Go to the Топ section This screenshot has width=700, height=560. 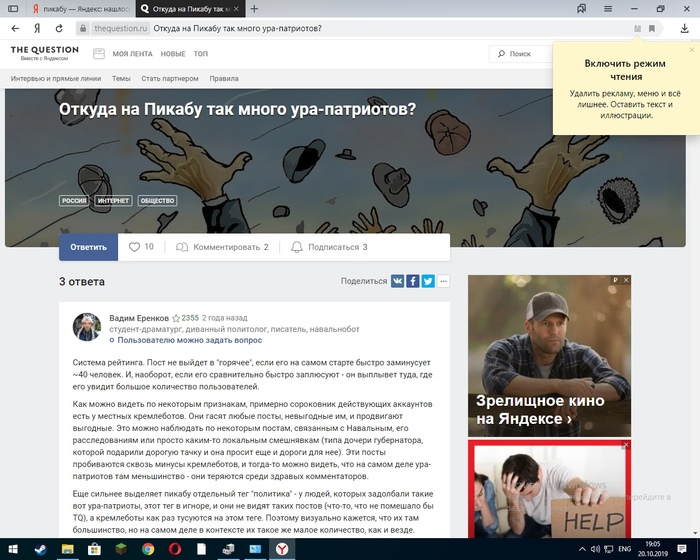(x=201, y=54)
